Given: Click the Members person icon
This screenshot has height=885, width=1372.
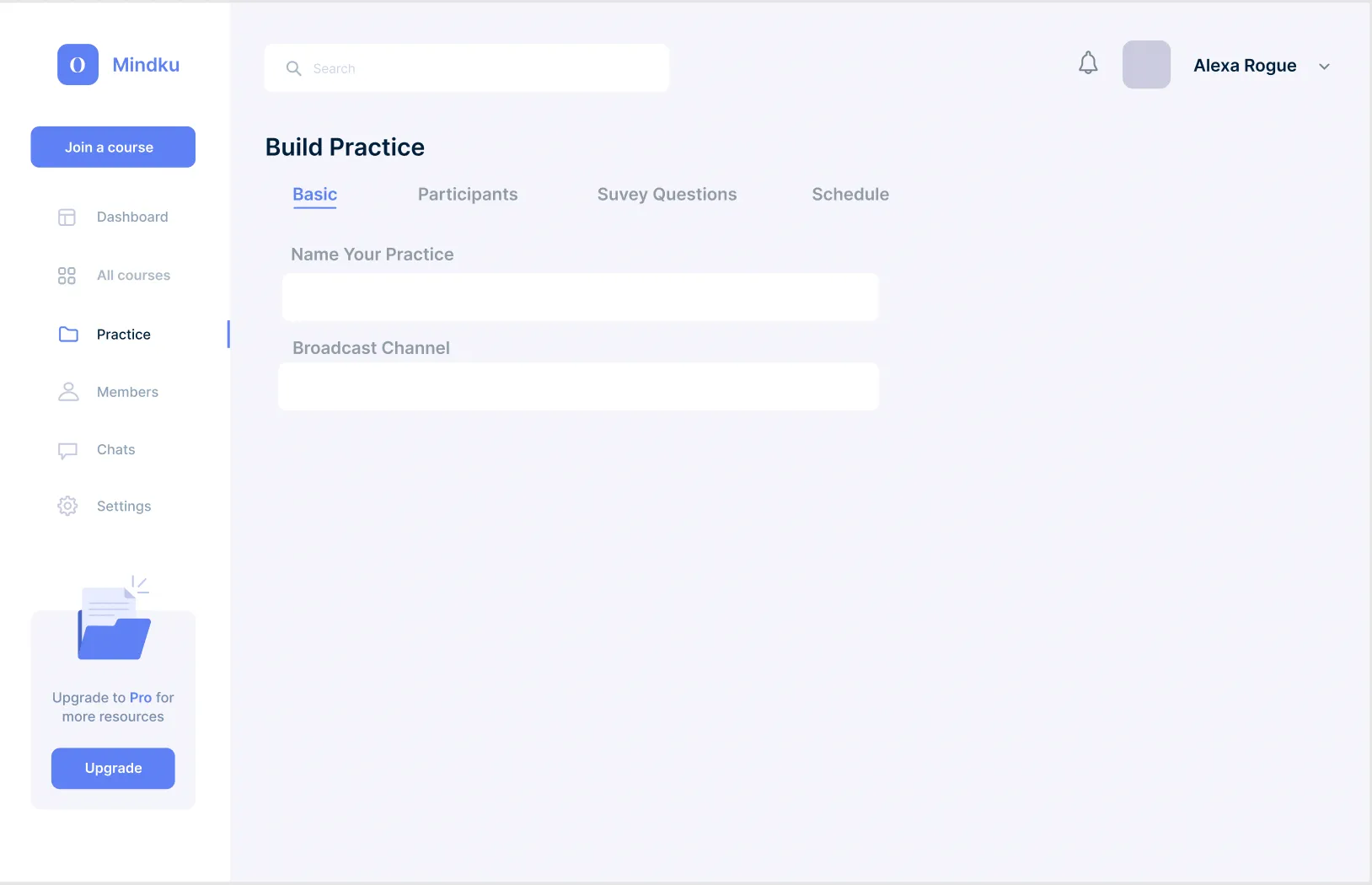Looking at the screenshot, I should [67, 391].
